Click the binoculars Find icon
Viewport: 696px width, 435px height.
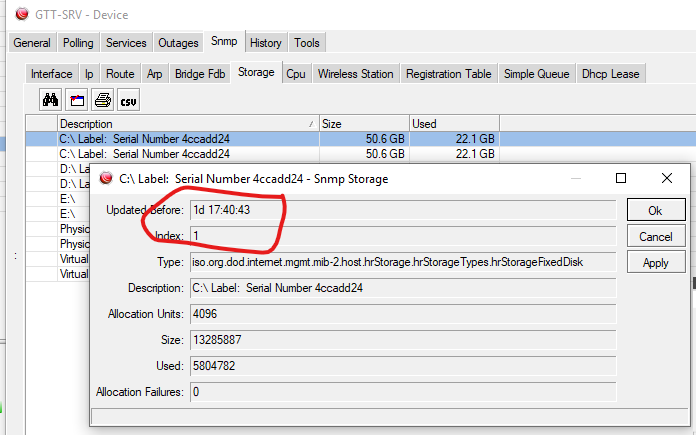coord(50,100)
